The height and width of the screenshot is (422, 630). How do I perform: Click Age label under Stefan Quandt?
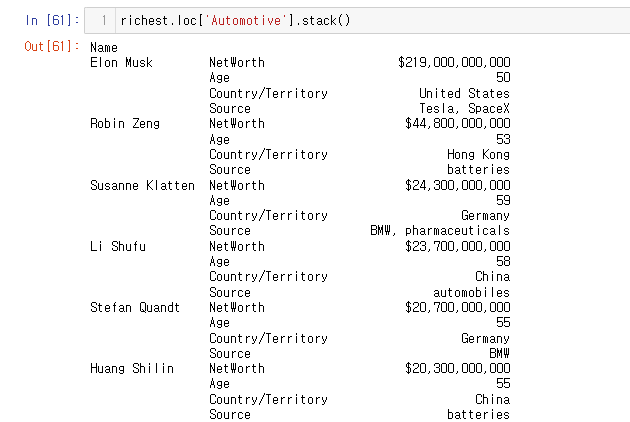(x=219, y=323)
